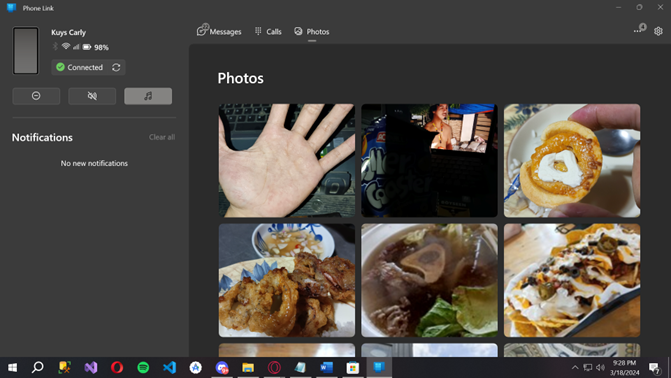Viewport: 671px width, 378px height.
Task: Open the more options menu with notification badge
Action: [x=640, y=30]
